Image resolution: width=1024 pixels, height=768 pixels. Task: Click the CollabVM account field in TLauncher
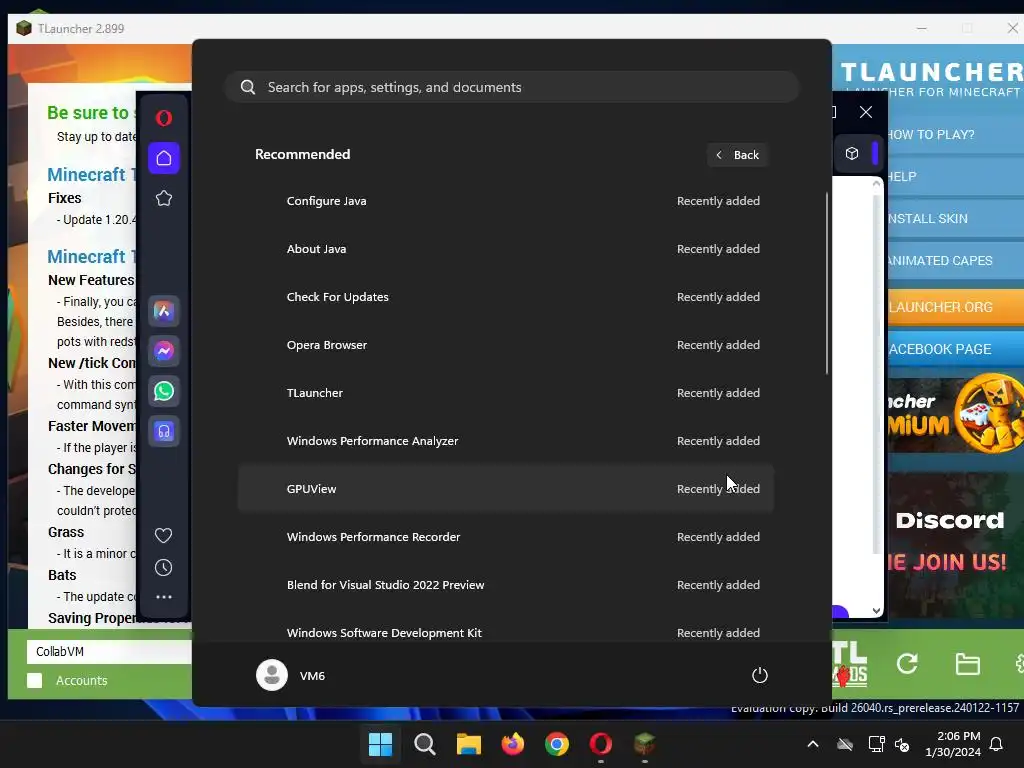[x=109, y=652]
